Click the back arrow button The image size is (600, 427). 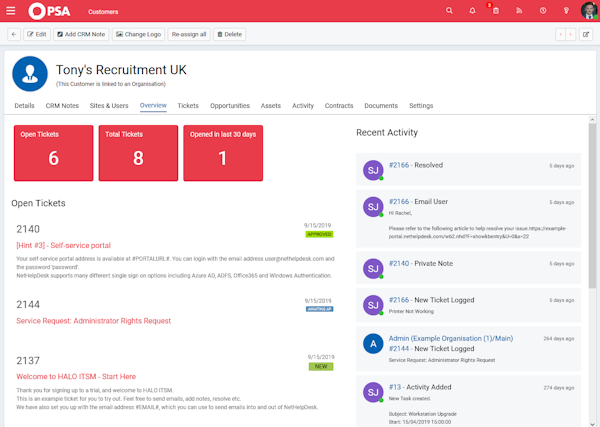pos(14,34)
